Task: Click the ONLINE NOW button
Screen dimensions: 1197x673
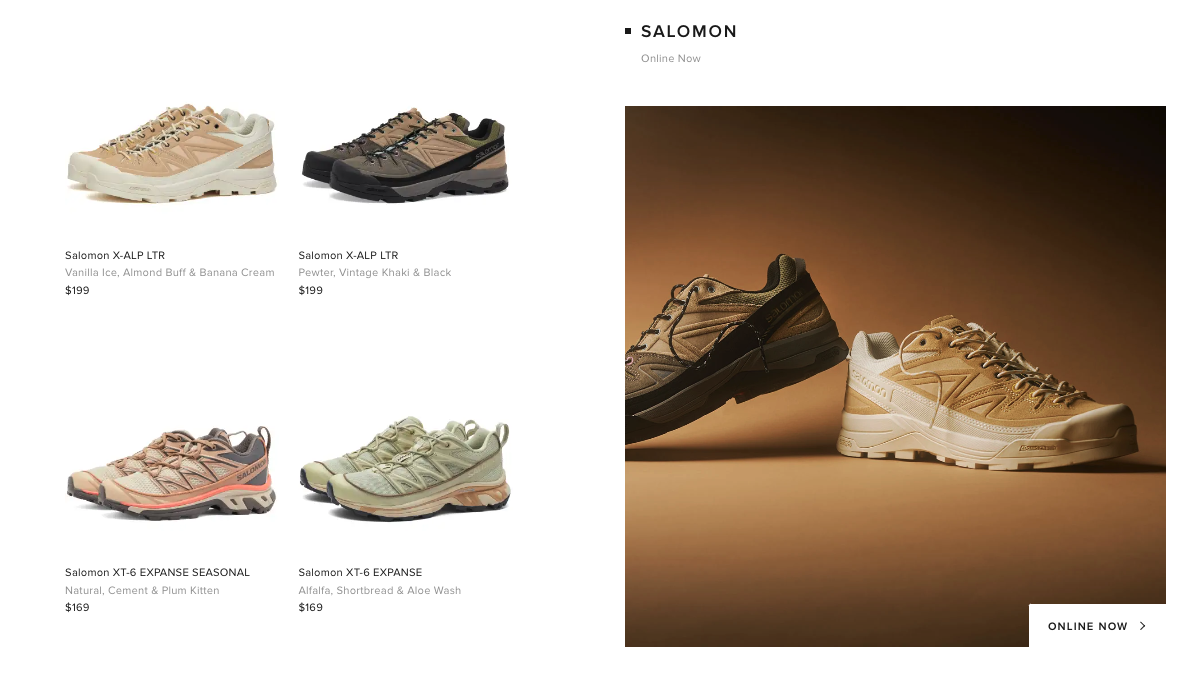Action: (x=1097, y=626)
